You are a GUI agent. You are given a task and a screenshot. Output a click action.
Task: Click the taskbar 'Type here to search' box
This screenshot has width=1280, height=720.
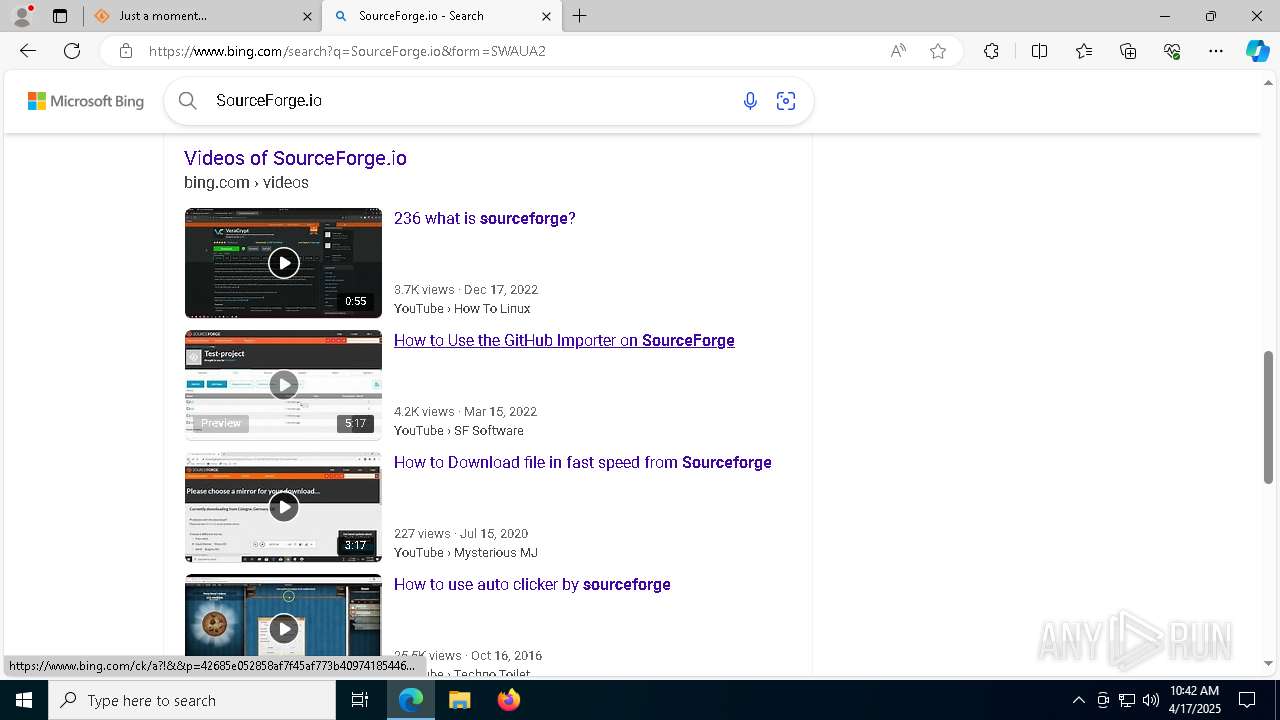[x=192, y=700]
